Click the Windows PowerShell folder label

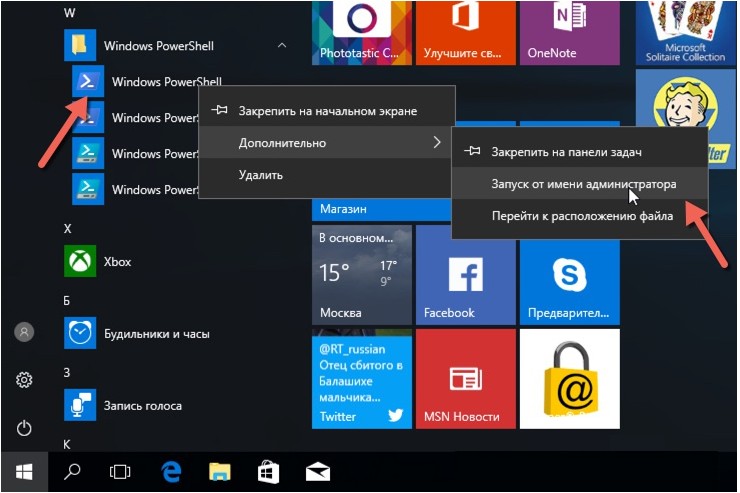[x=159, y=46]
